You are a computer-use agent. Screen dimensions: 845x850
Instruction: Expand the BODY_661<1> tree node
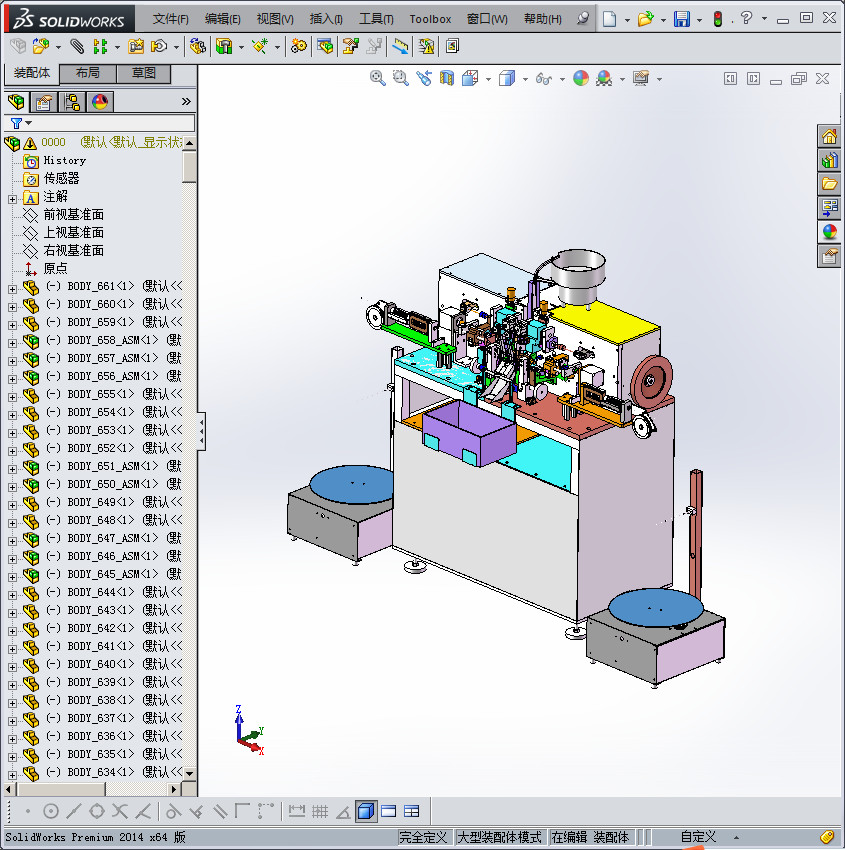pyautogui.click(x=12, y=289)
